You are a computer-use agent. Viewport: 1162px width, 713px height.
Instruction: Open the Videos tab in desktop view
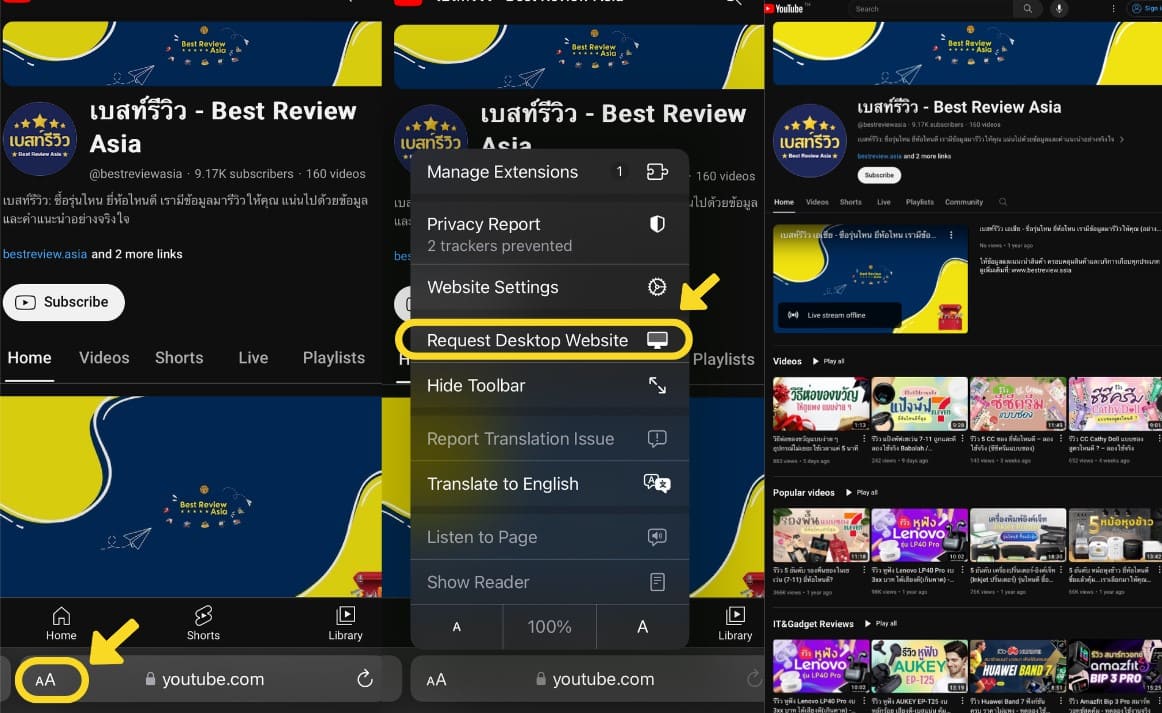817,202
